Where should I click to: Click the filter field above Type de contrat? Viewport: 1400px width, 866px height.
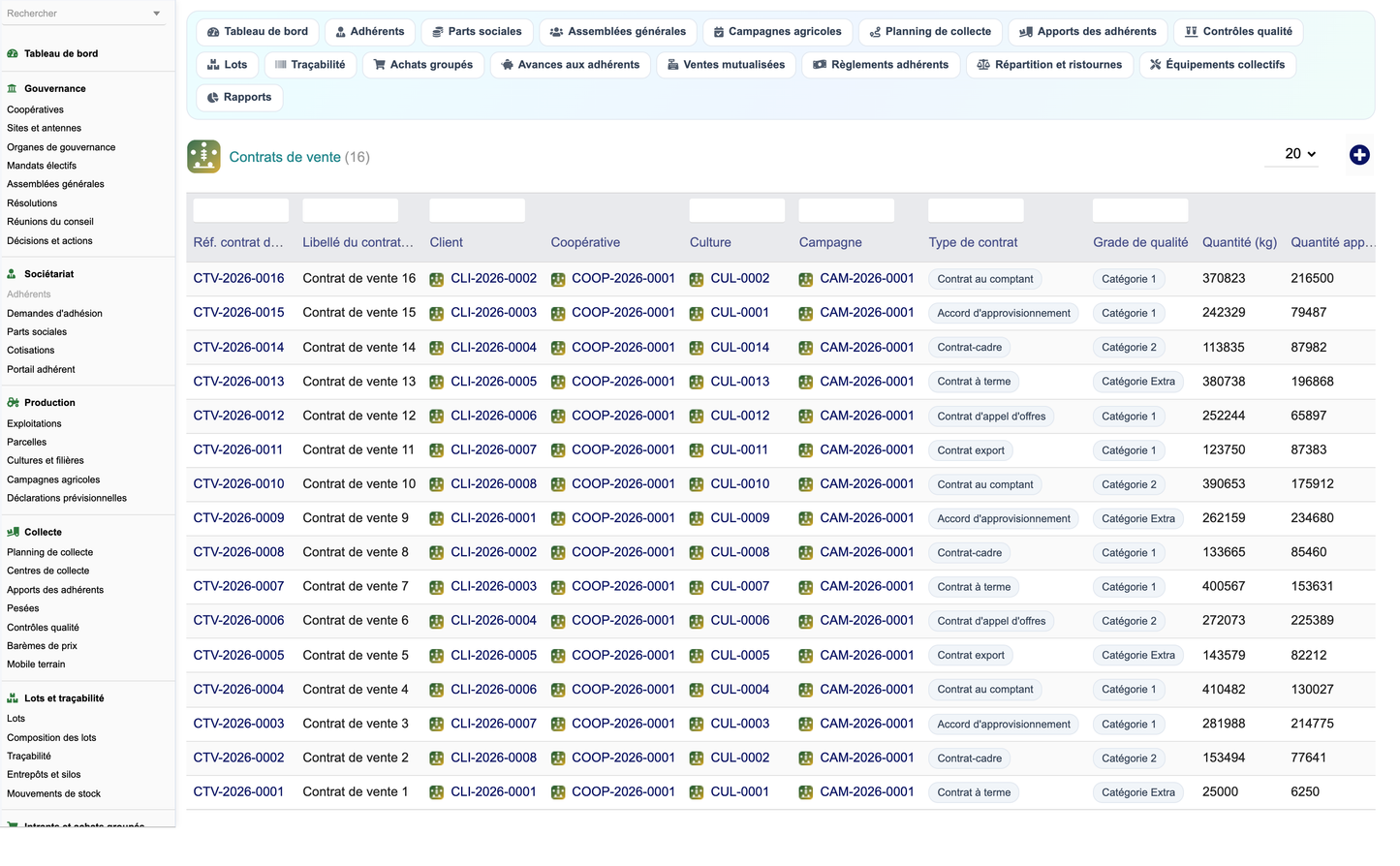(x=976, y=210)
